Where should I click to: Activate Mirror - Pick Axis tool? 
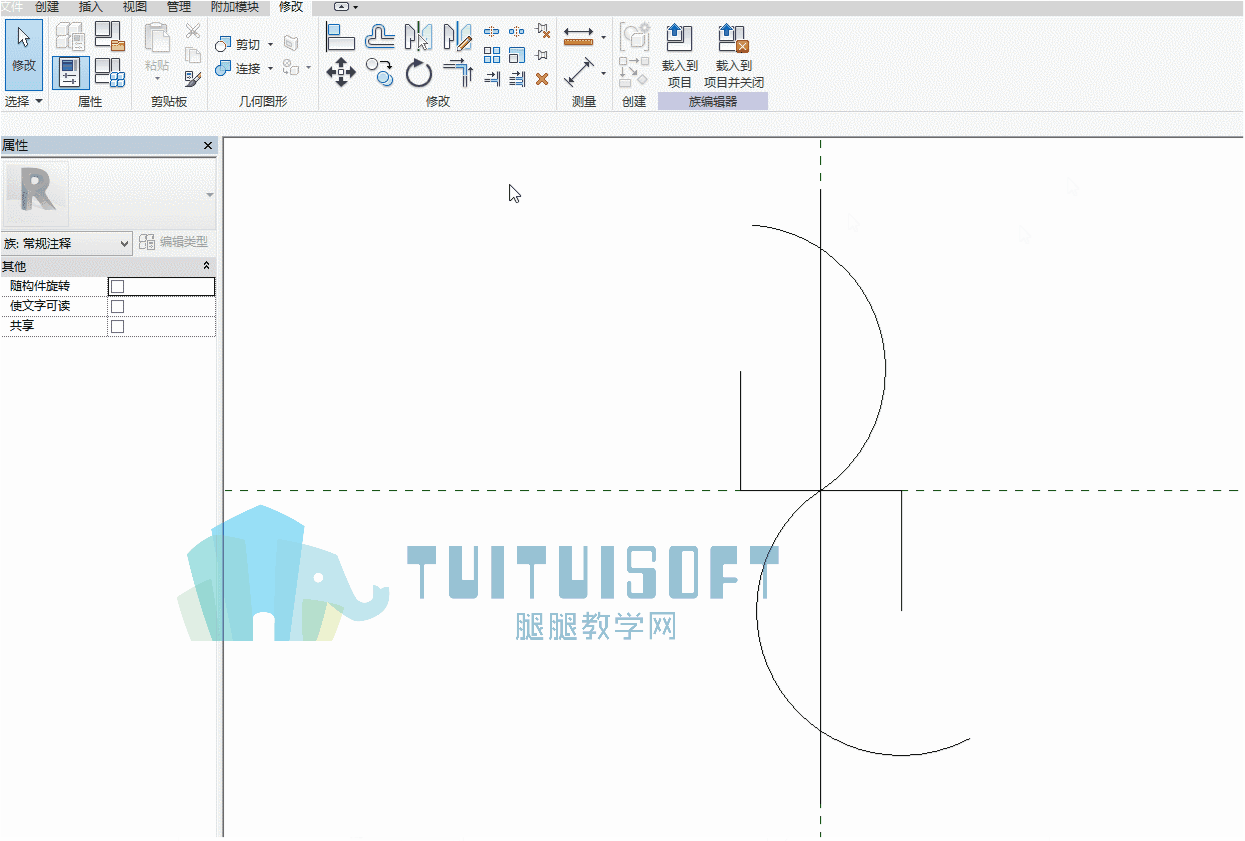click(418, 37)
